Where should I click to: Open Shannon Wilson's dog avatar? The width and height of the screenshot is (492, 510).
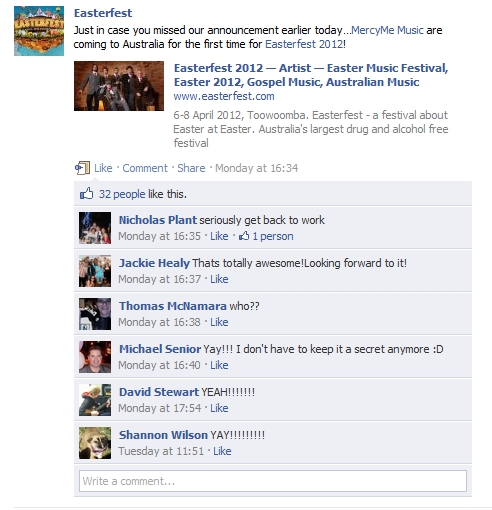pyautogui.click(x=95, y=443)
